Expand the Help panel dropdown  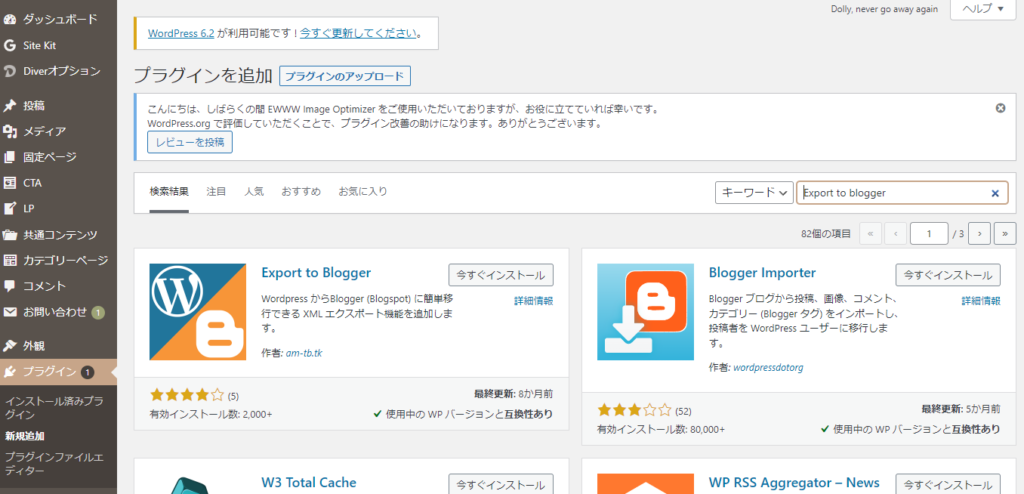pos(977,8)
